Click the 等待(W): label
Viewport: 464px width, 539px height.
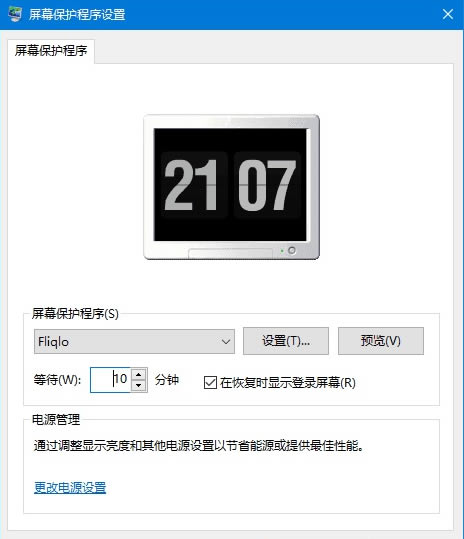pos(57,380)
